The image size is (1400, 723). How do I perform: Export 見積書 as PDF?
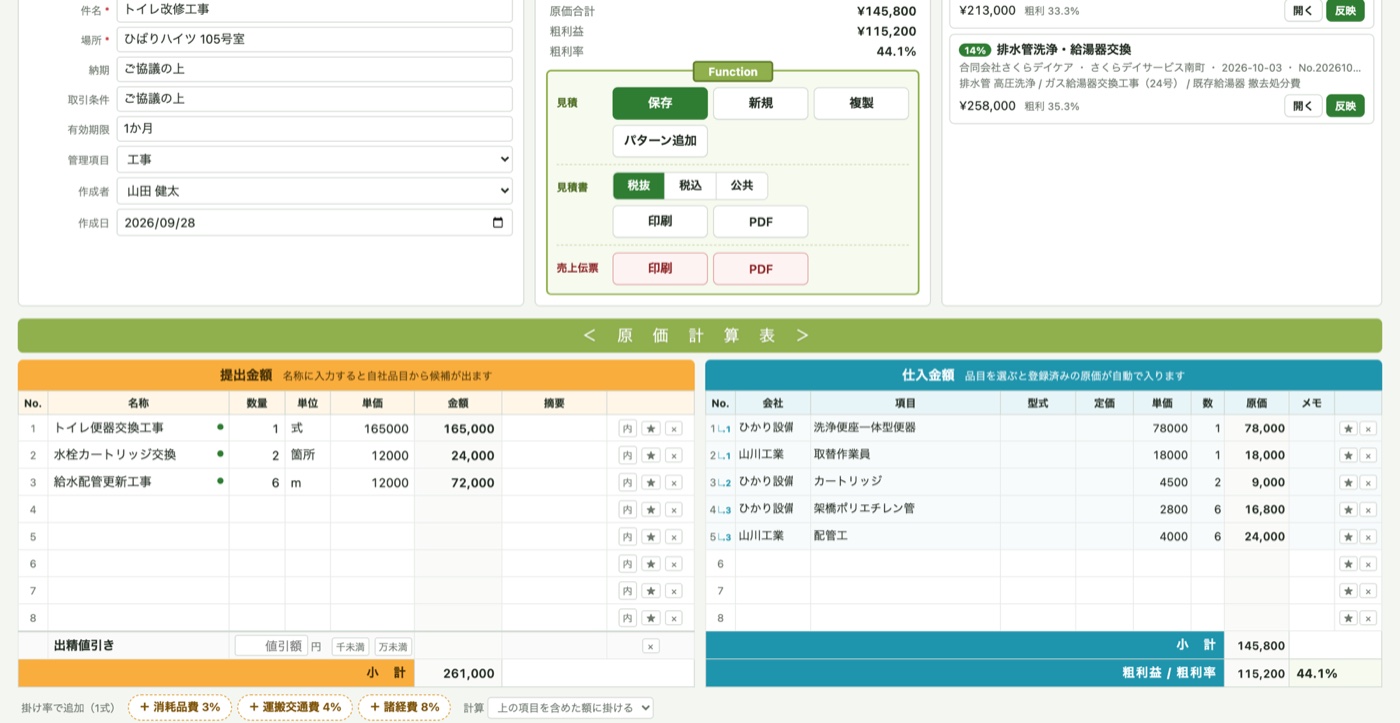(x=761, y=222)
